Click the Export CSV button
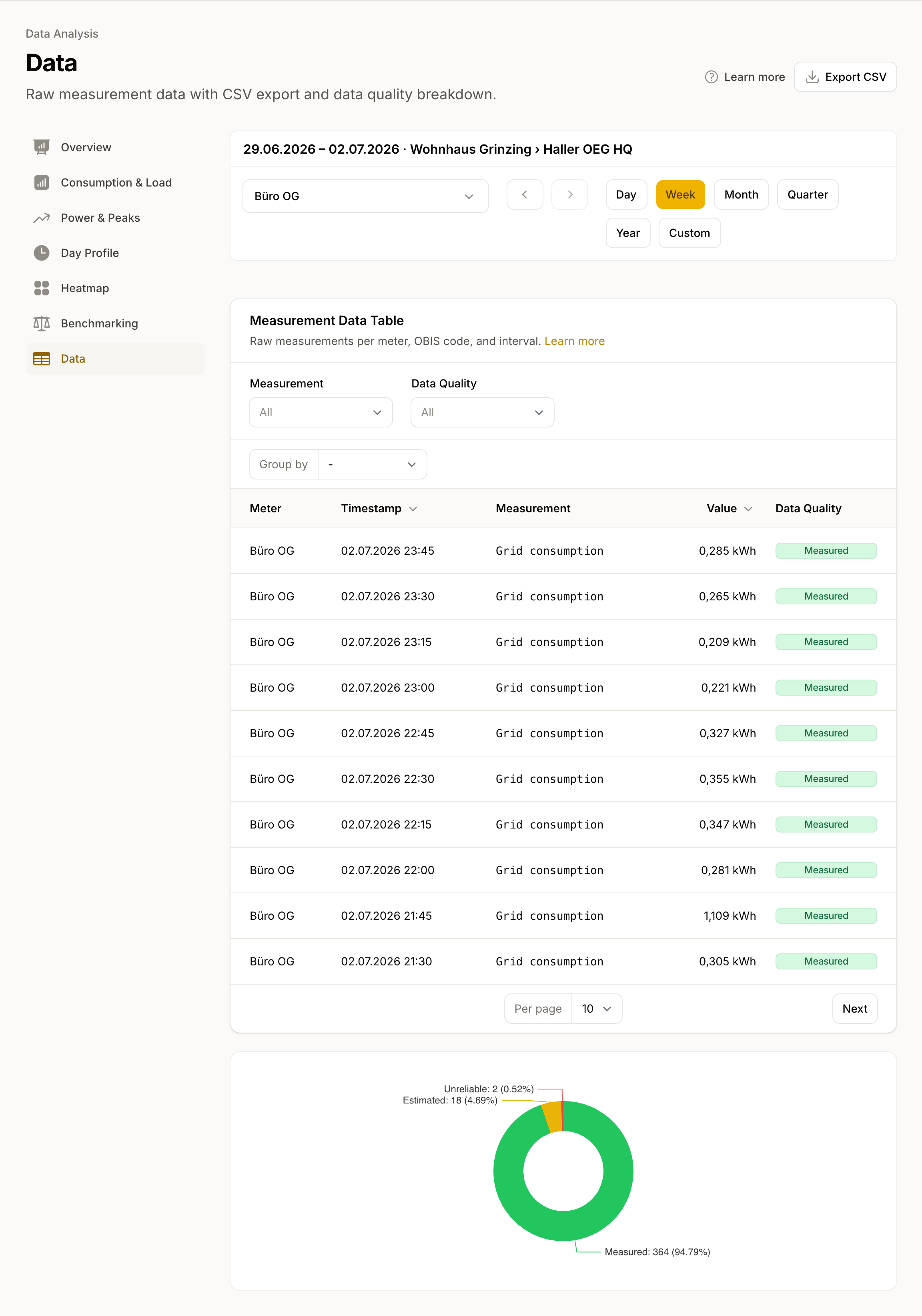The width and height of the screenshot is (922, 1316). click(845, 77)
